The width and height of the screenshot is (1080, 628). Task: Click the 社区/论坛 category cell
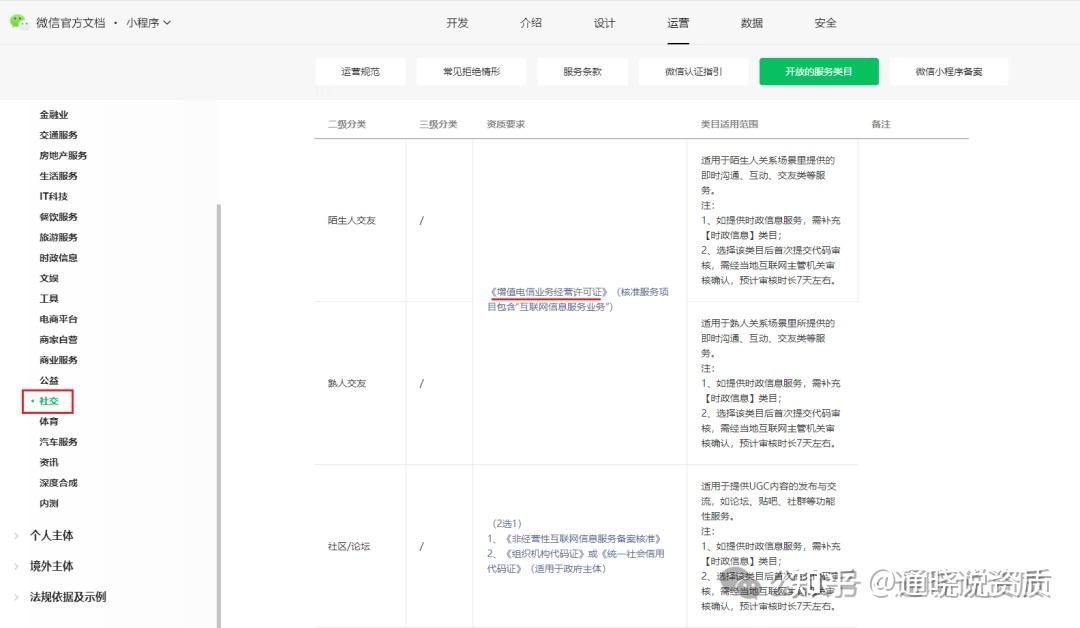(349, 547)
